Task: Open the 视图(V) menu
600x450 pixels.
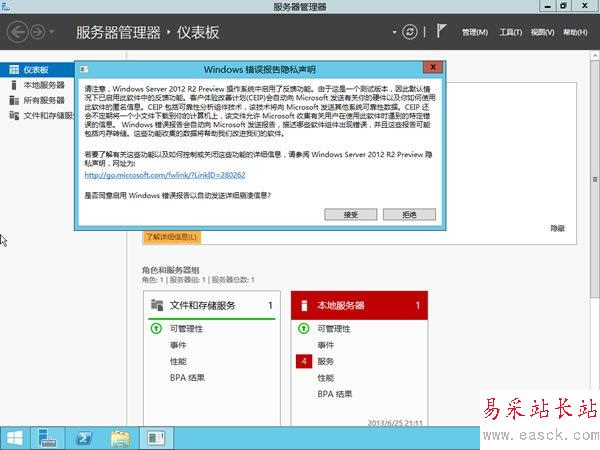Action: (x=542, y=33)
